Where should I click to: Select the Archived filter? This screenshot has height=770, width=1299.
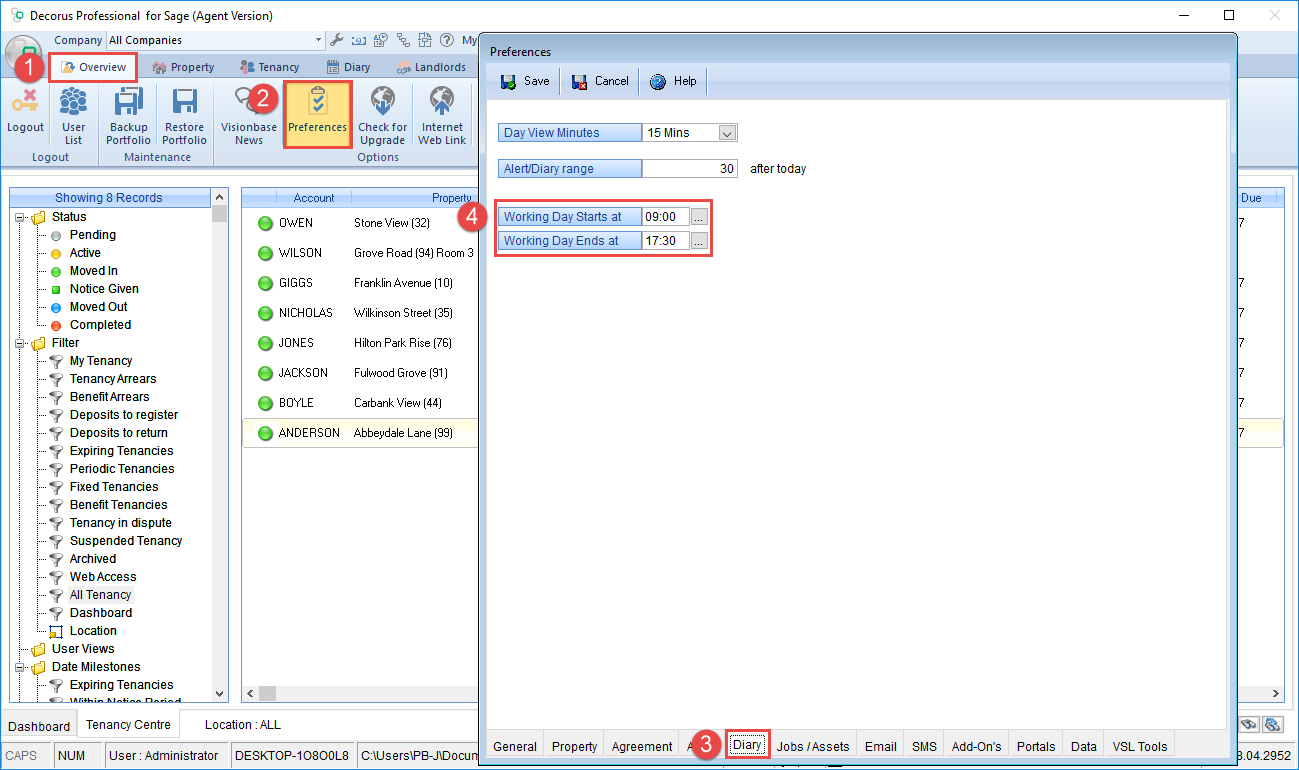[x=93, y=559]
